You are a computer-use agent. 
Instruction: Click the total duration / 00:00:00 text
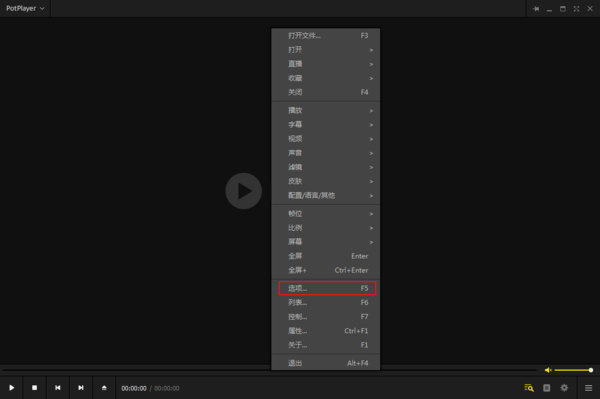tap(165, 388)
